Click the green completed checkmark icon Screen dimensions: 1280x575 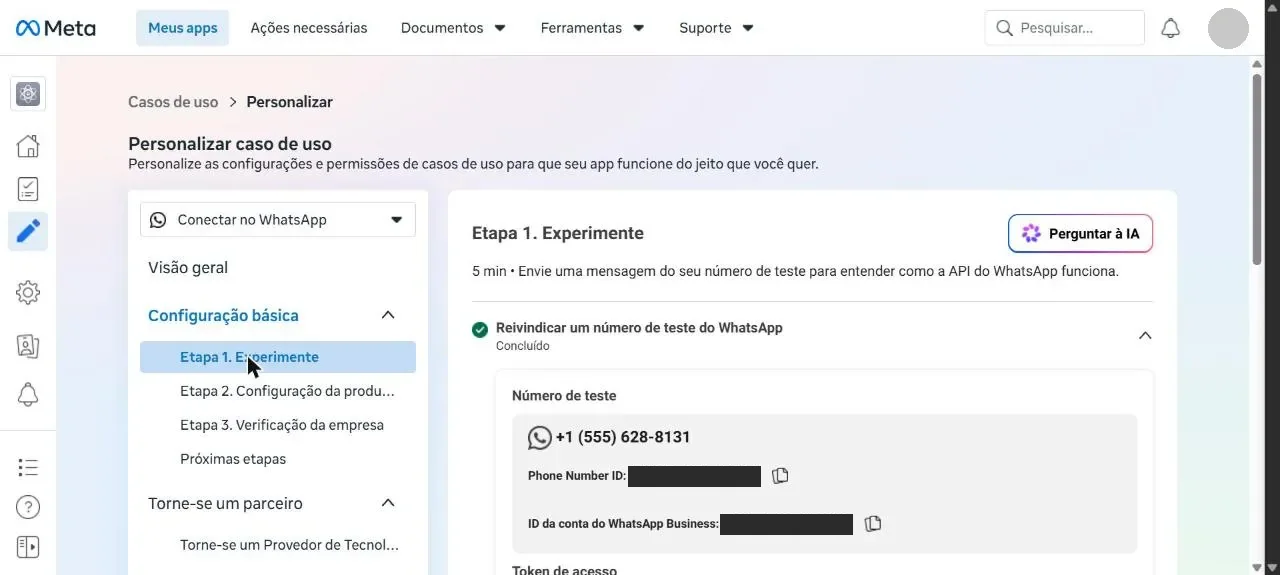tap(480, 329)
